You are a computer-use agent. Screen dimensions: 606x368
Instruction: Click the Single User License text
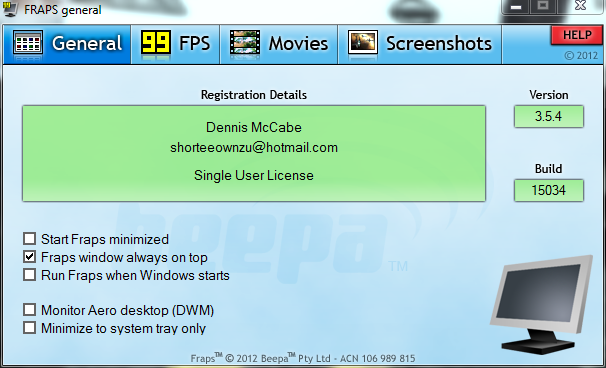coord(254,175)
